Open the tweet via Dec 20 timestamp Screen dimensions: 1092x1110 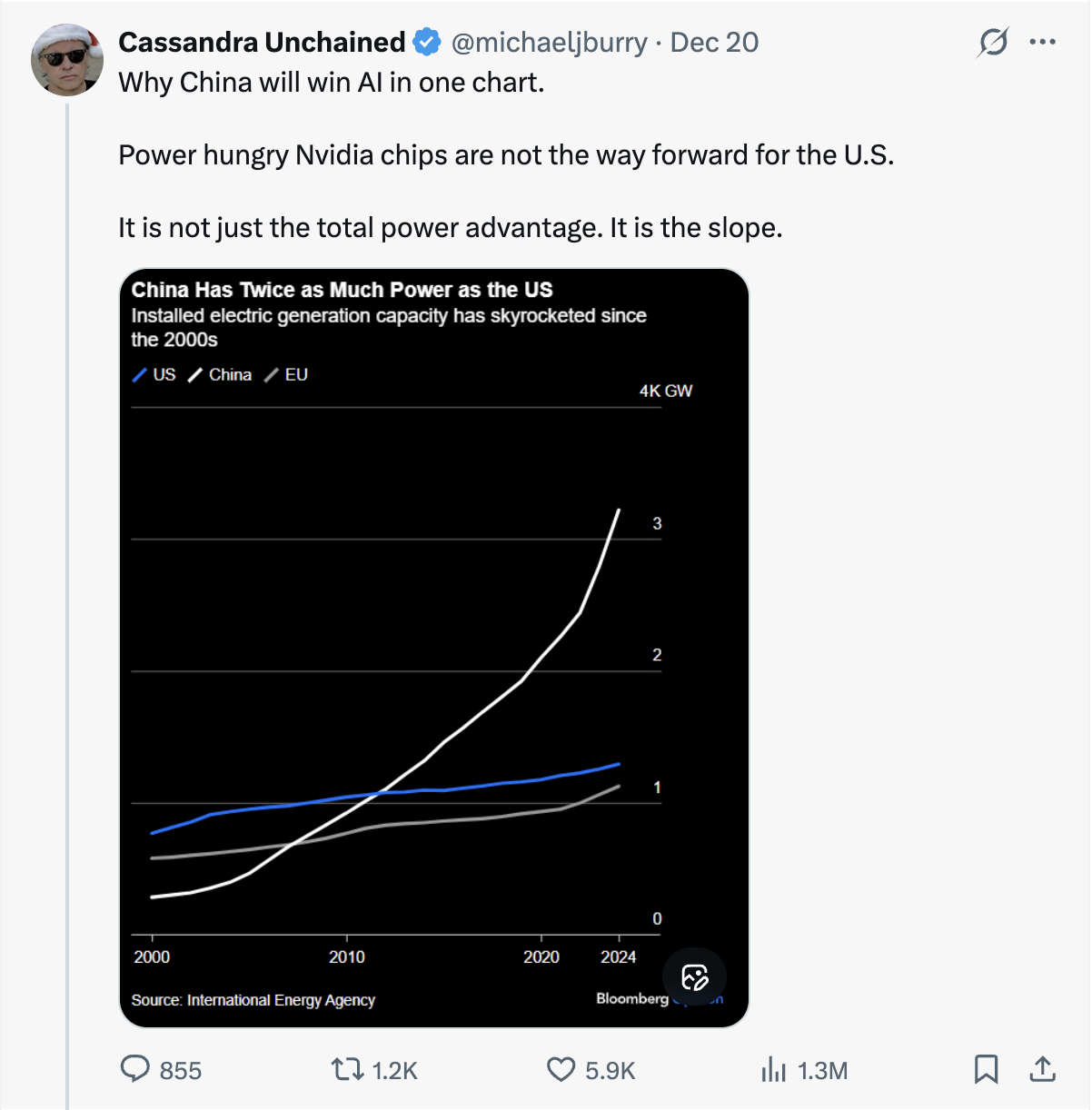[714, 42]
